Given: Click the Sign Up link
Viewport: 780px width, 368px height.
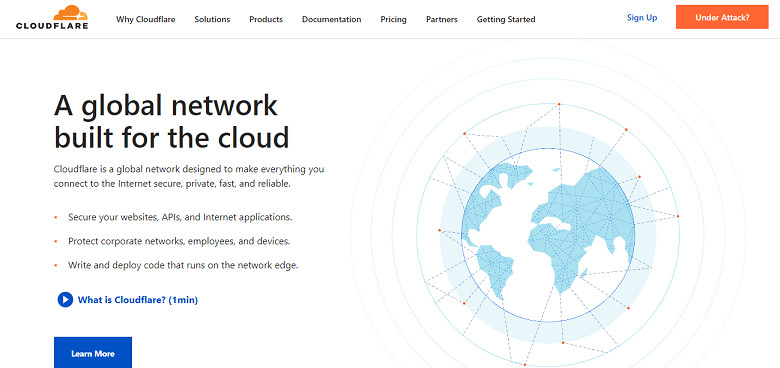Looking at the screenshot, I should [642, 17].
